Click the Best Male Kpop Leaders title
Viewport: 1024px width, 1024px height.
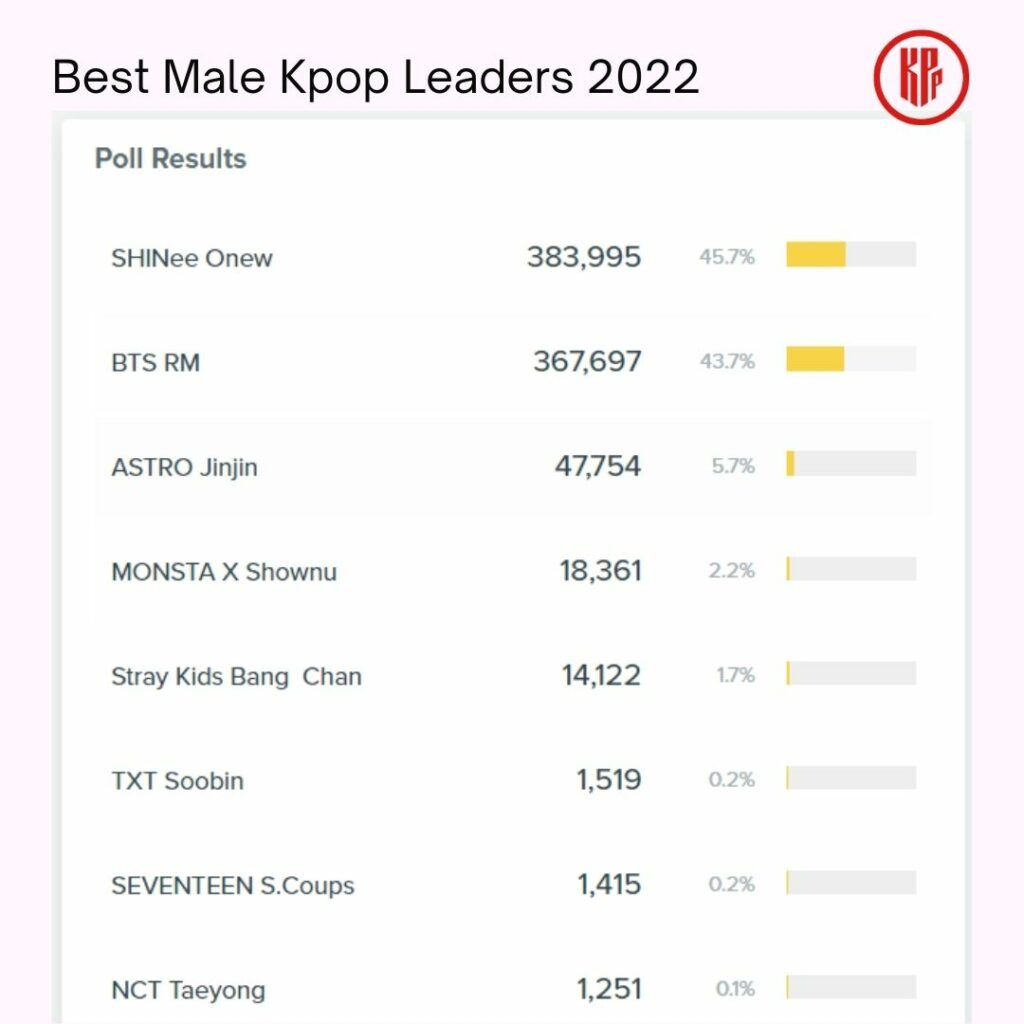click(376, 76)
